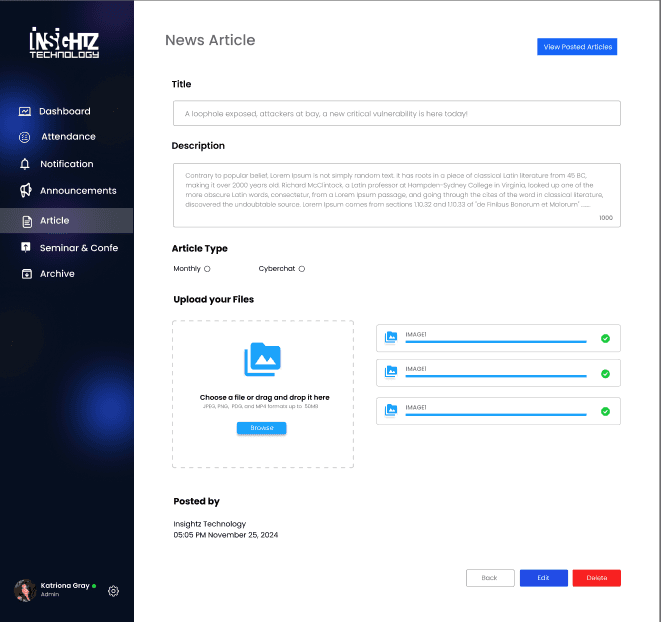Select the Cyberchat article type

301,269
